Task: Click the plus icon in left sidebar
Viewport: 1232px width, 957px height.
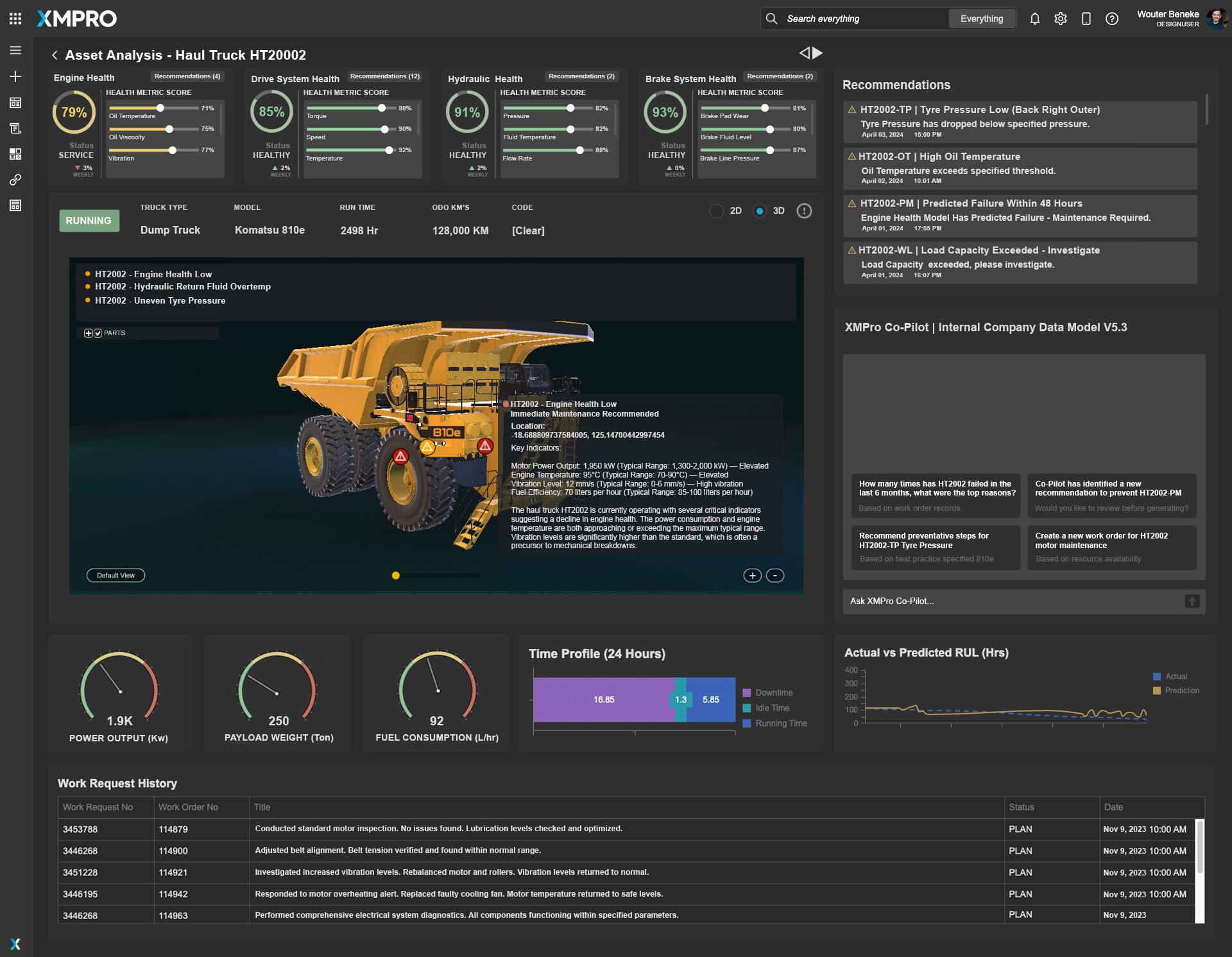Action: [15, 76]
